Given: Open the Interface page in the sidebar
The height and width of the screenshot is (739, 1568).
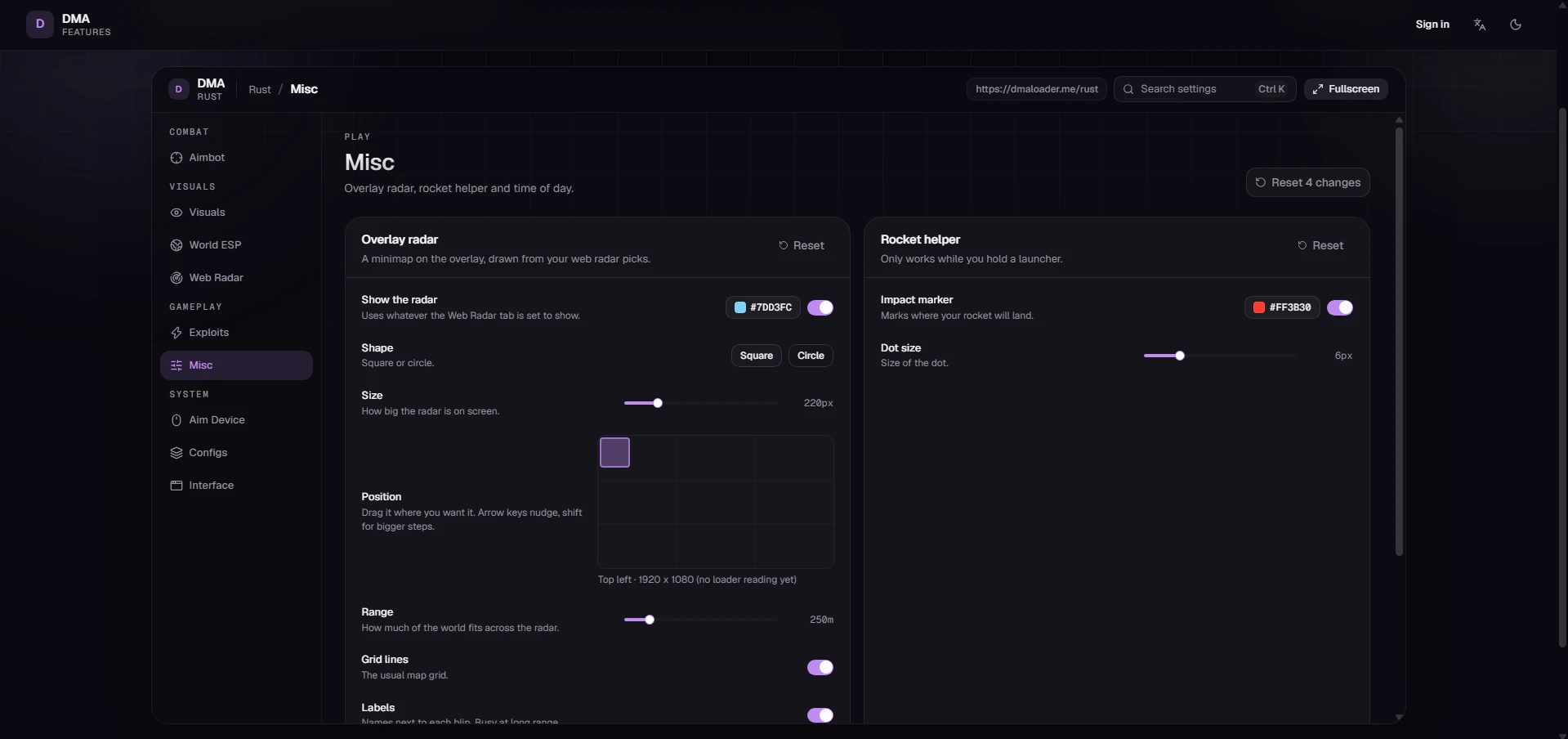Looking at the screenshot, I should [x=236, y=486].
